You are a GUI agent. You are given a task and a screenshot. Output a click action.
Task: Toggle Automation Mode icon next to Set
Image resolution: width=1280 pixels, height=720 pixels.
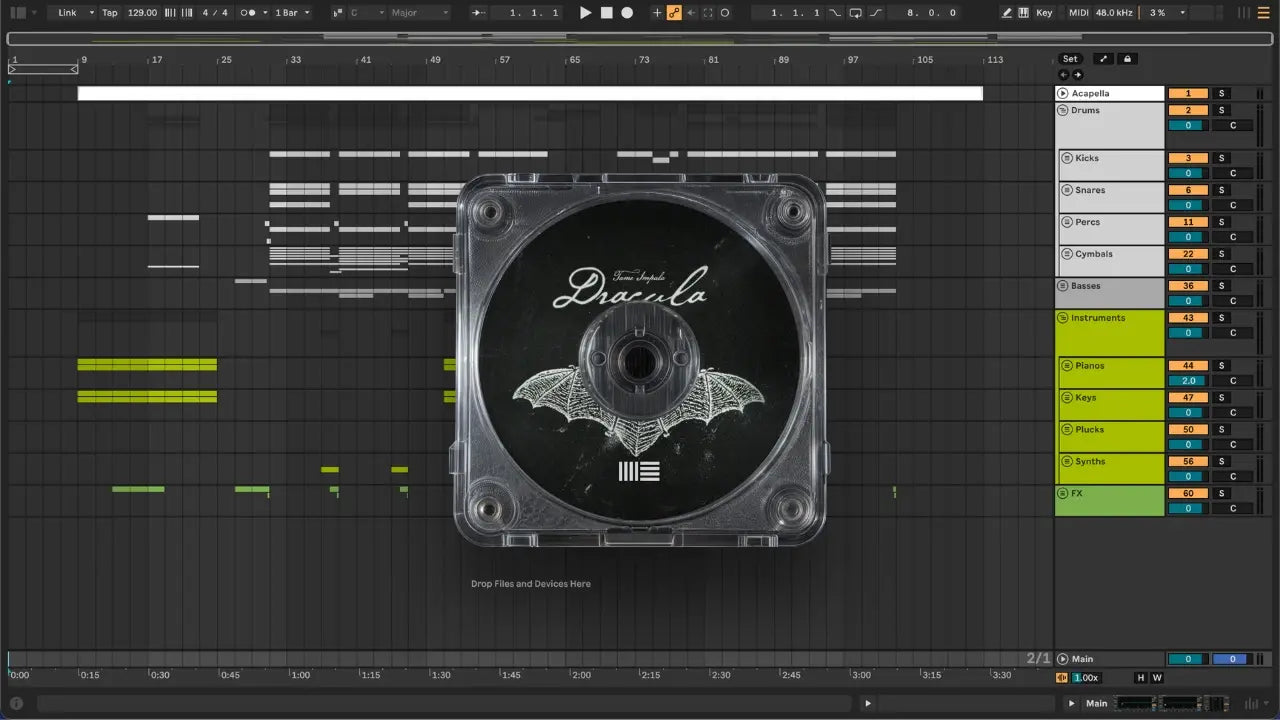coord(1104,59)
